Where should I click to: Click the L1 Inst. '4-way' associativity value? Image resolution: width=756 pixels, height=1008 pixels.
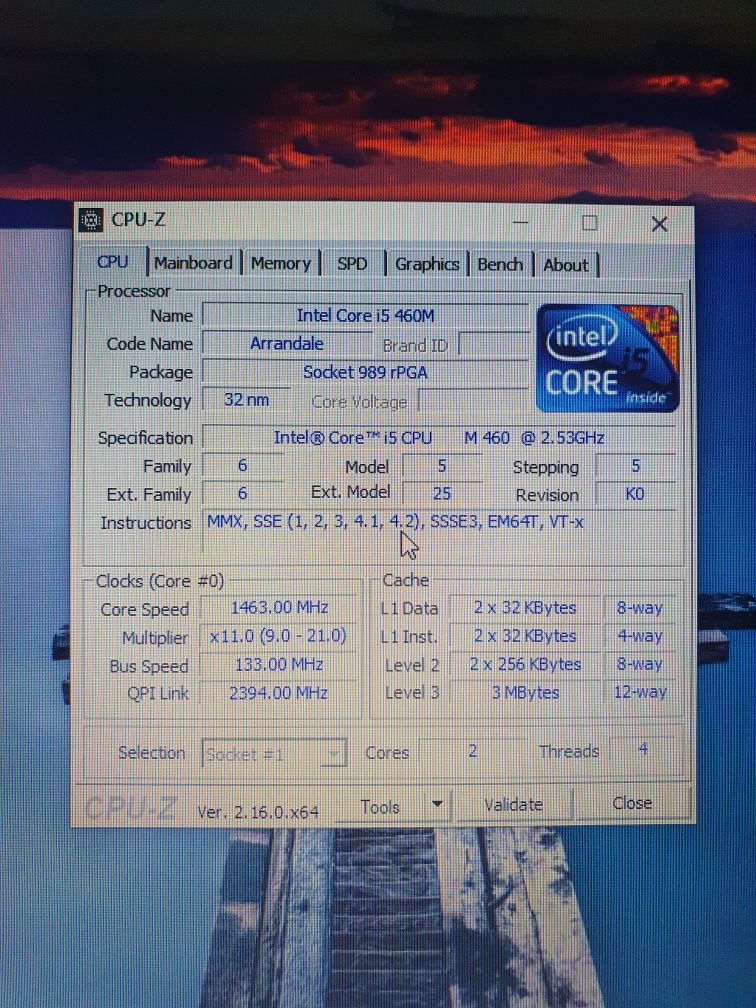click(x=640, y=636)
